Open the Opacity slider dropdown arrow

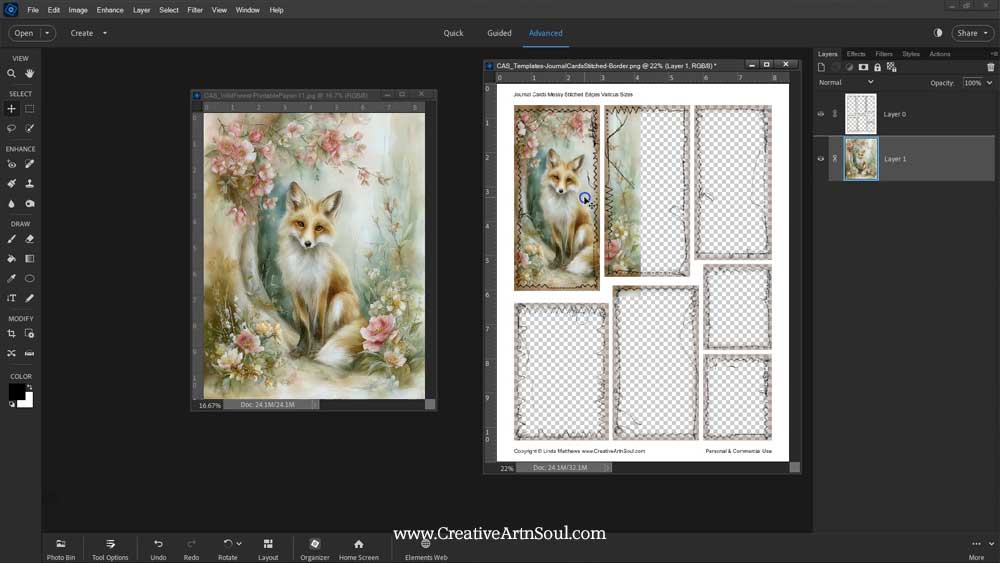[x=989, y=83]
